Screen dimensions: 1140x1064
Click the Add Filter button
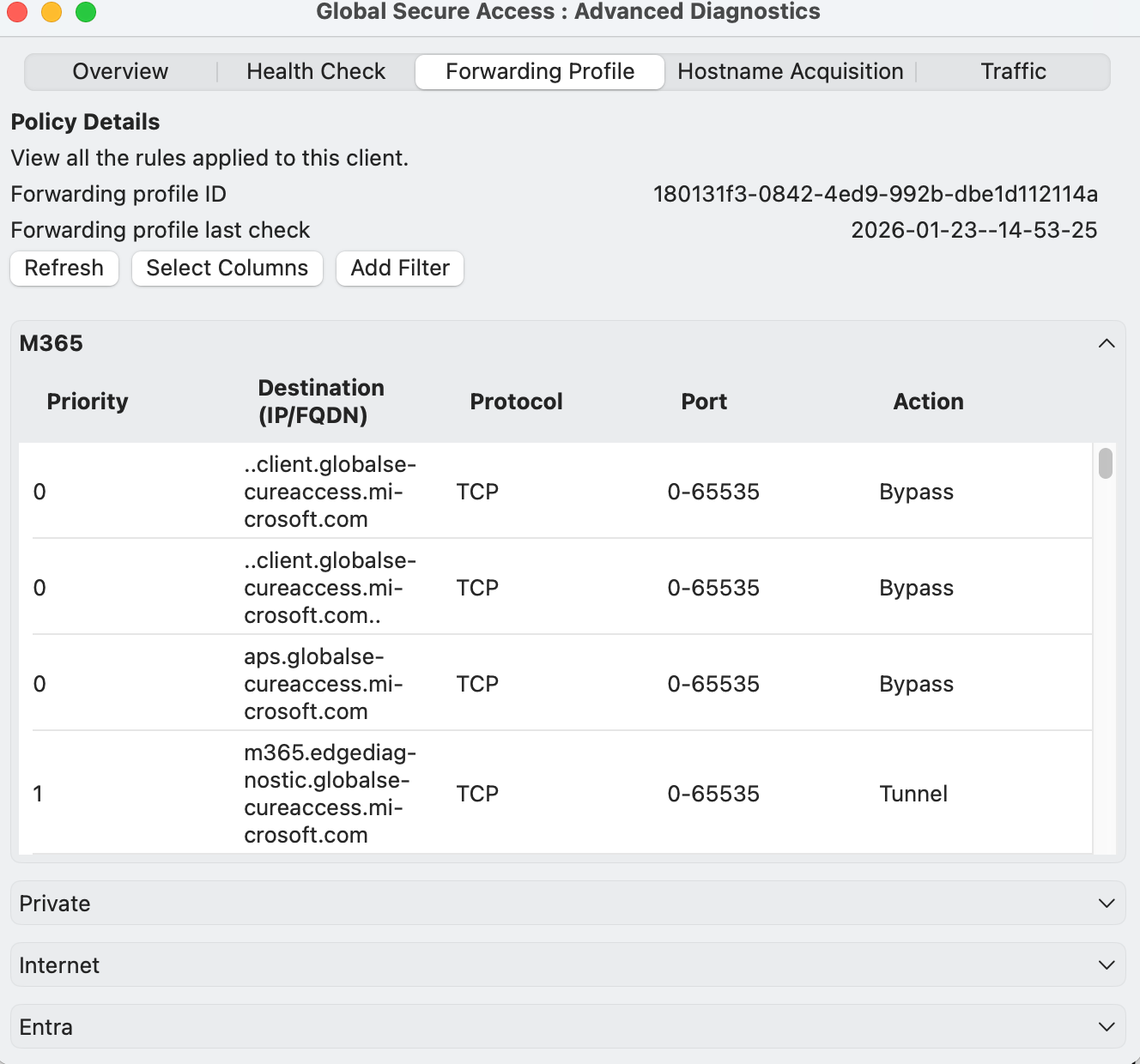(x=400, y=268)
